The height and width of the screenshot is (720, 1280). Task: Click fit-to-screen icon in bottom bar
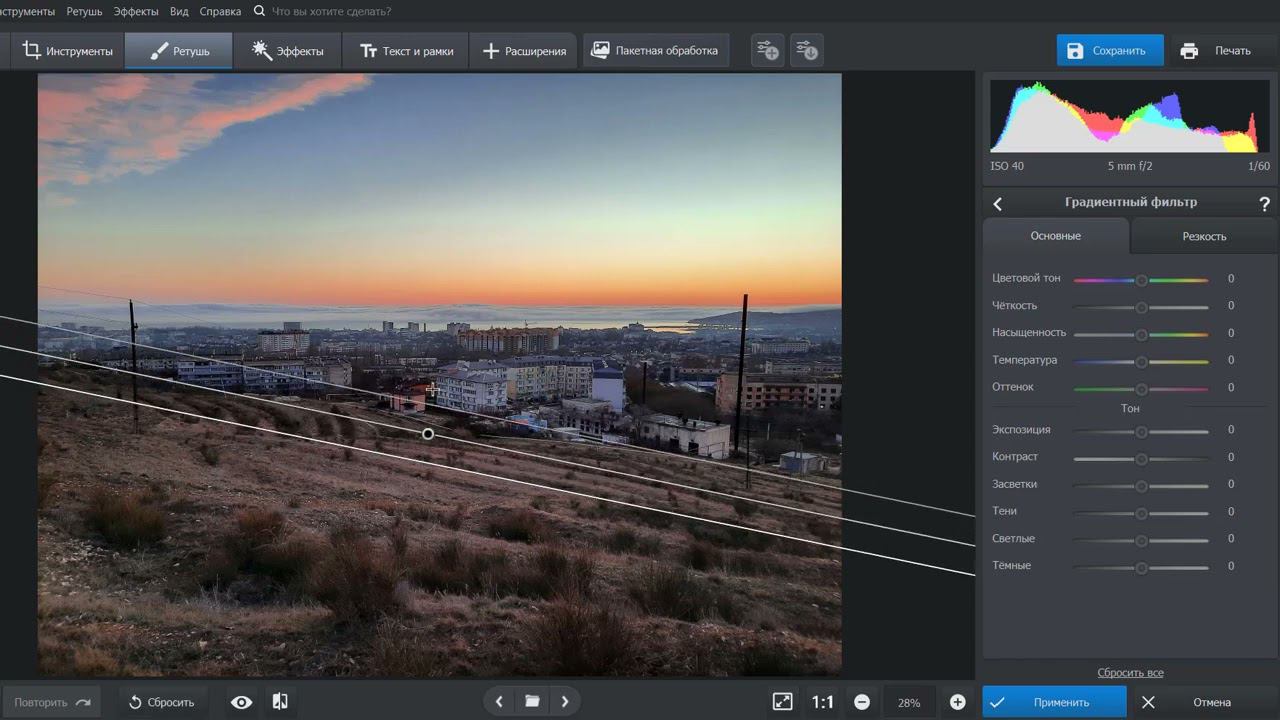[x=782, y=702]
